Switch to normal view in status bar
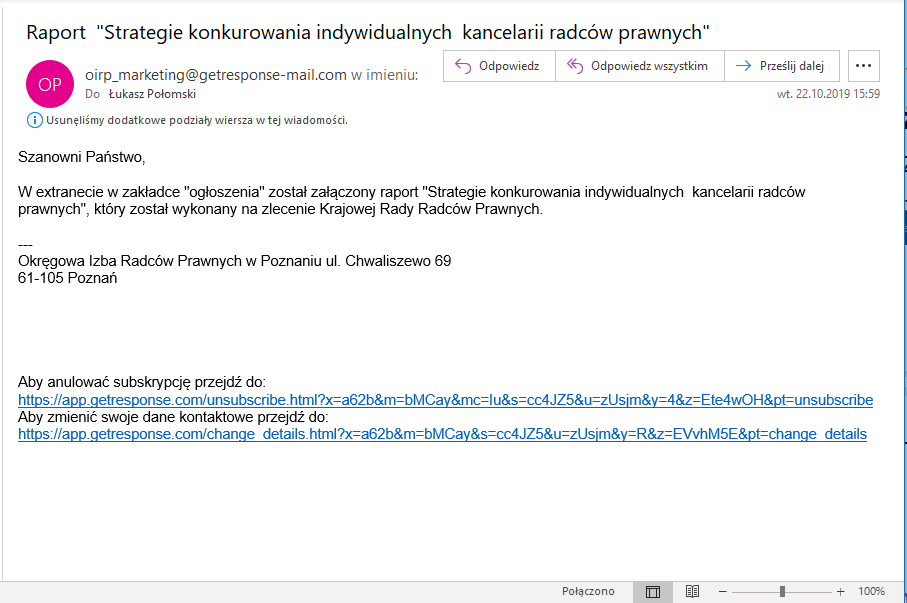The width and height of the screenshot is (907, 603). (653, 591)
